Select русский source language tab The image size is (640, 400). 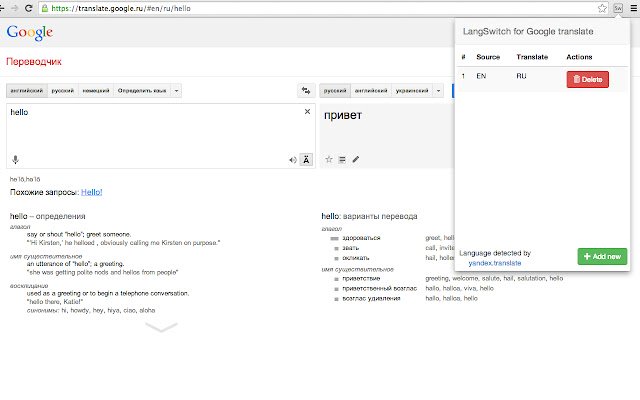point(62,91)
